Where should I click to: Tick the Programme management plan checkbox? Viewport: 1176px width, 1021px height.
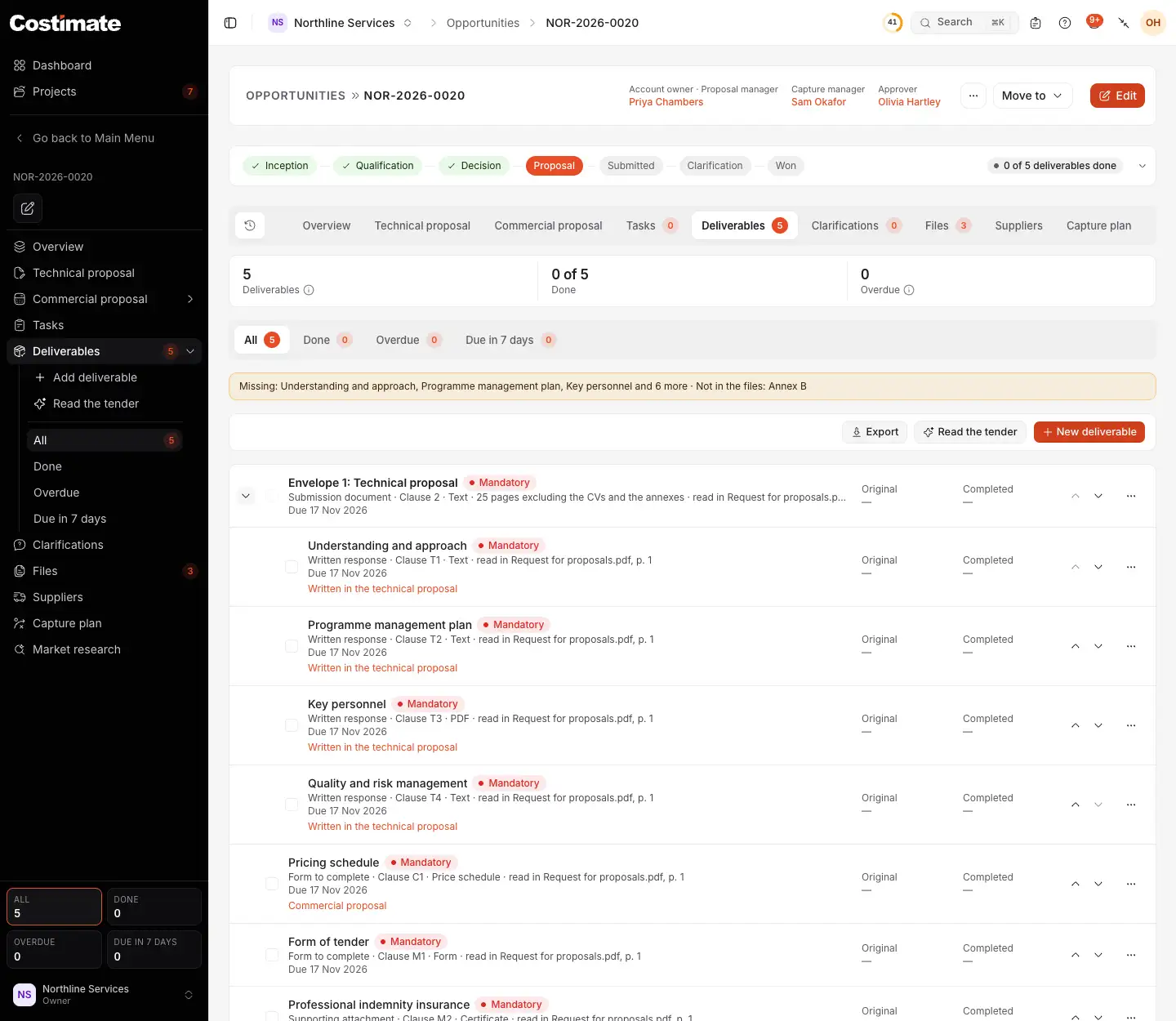(292, 646)
